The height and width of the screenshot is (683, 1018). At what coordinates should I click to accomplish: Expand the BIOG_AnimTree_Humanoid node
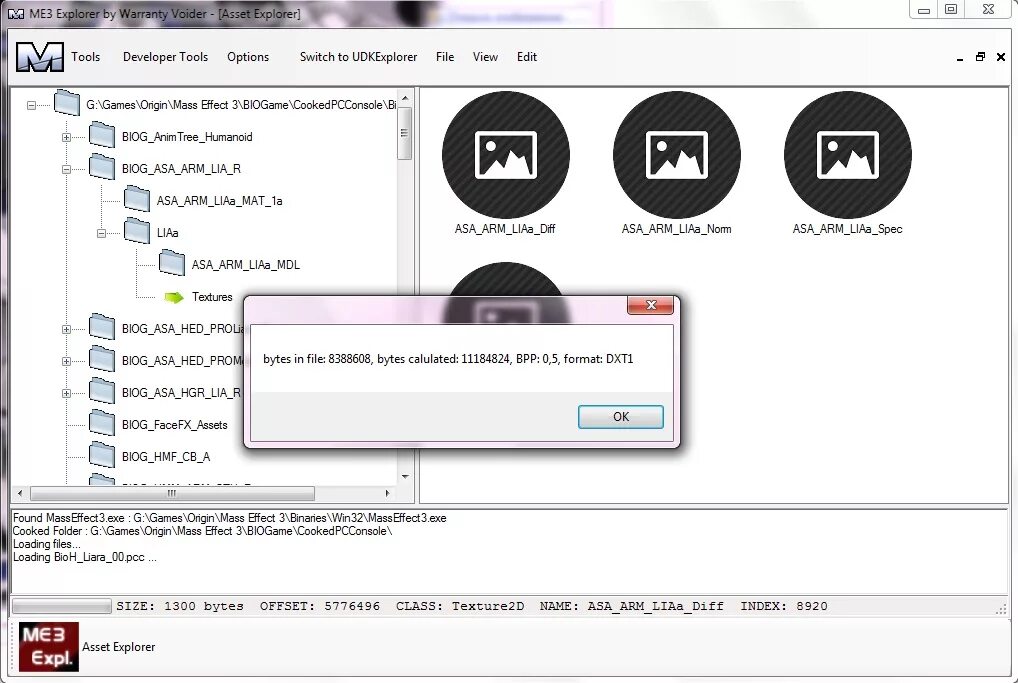pyautogui.click(x=66, y=137)
